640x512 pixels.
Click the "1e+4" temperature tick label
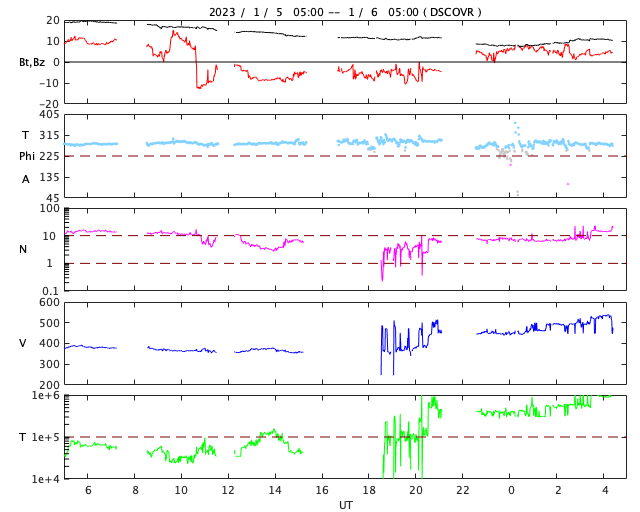(46, 479)
